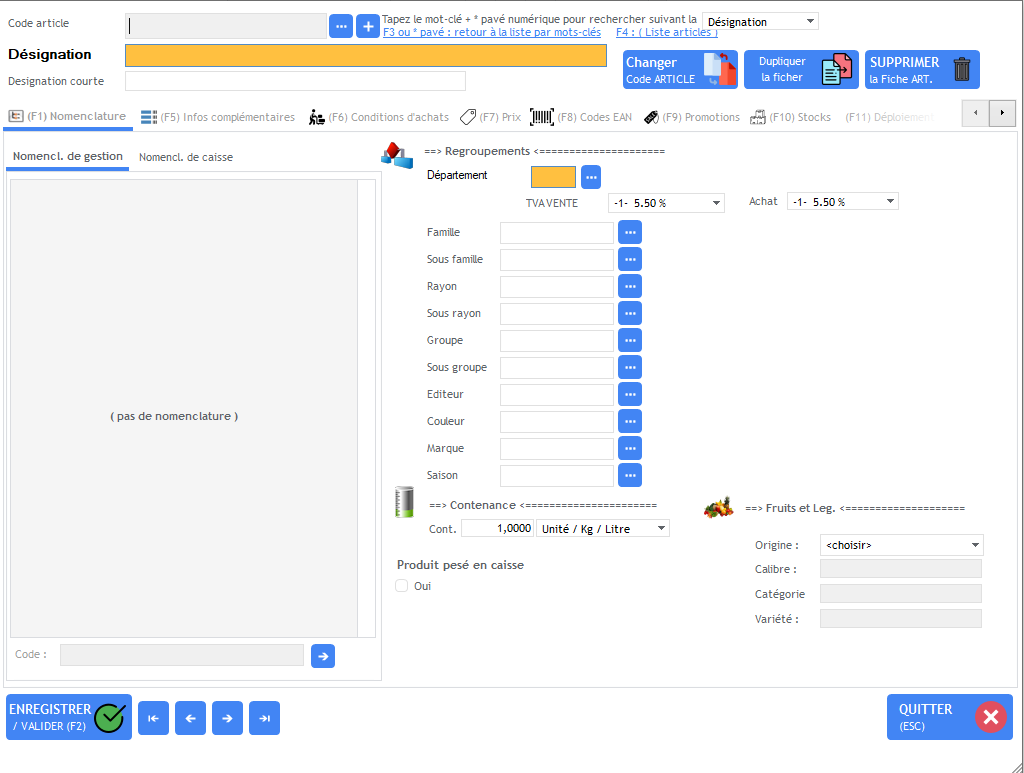Open the Famille lookup ellipsis button
This screenshot has height=773, width=1024.
pyautogui.click(x=630, y=232)
